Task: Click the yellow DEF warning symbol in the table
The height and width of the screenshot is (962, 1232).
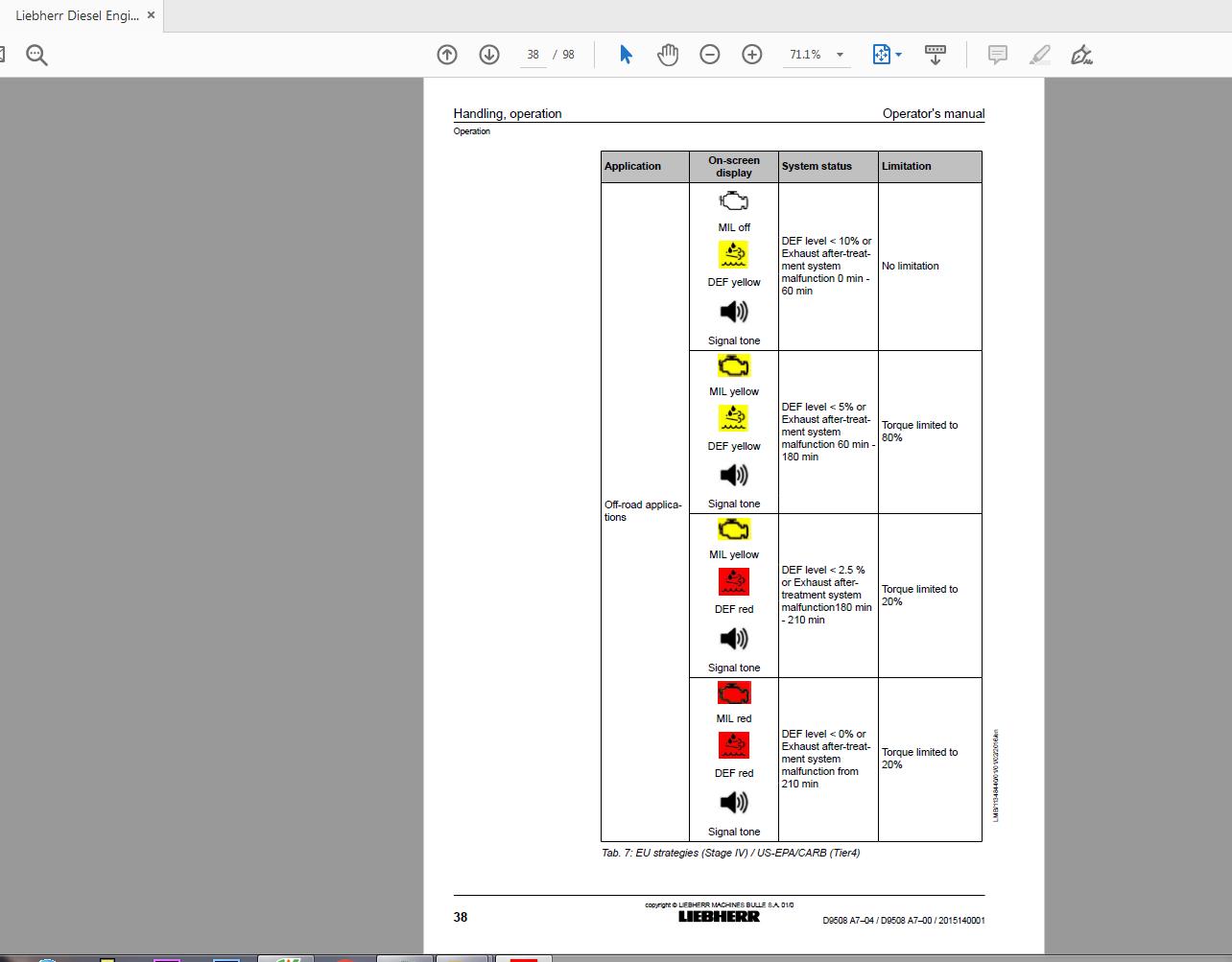Action: [x=733, y=253]
